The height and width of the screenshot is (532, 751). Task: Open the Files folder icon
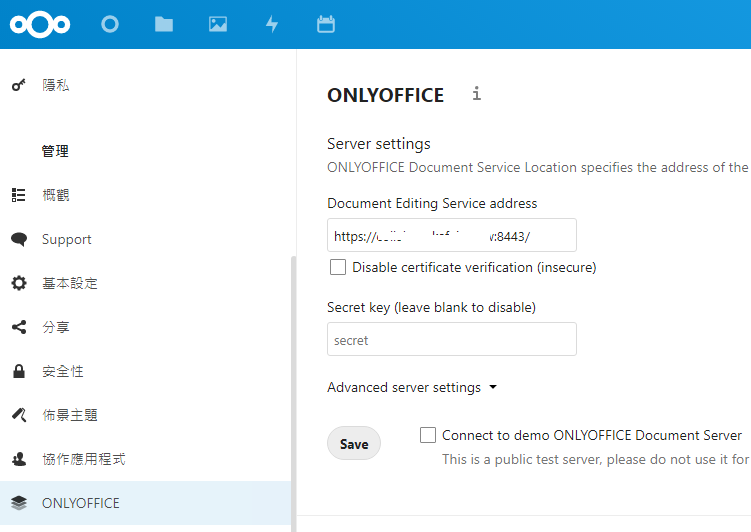pyautogui.click(x=164, y=24)
